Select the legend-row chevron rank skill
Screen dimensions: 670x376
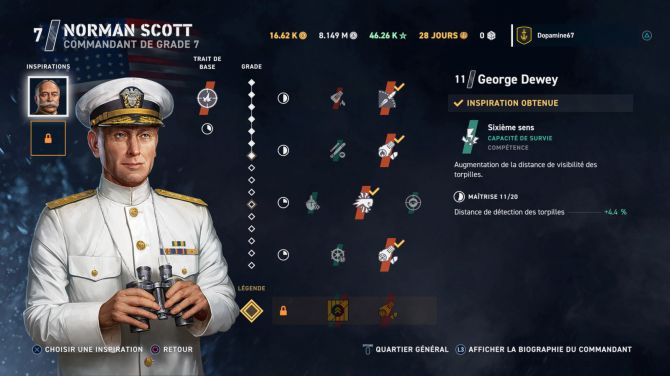(338, 311)
